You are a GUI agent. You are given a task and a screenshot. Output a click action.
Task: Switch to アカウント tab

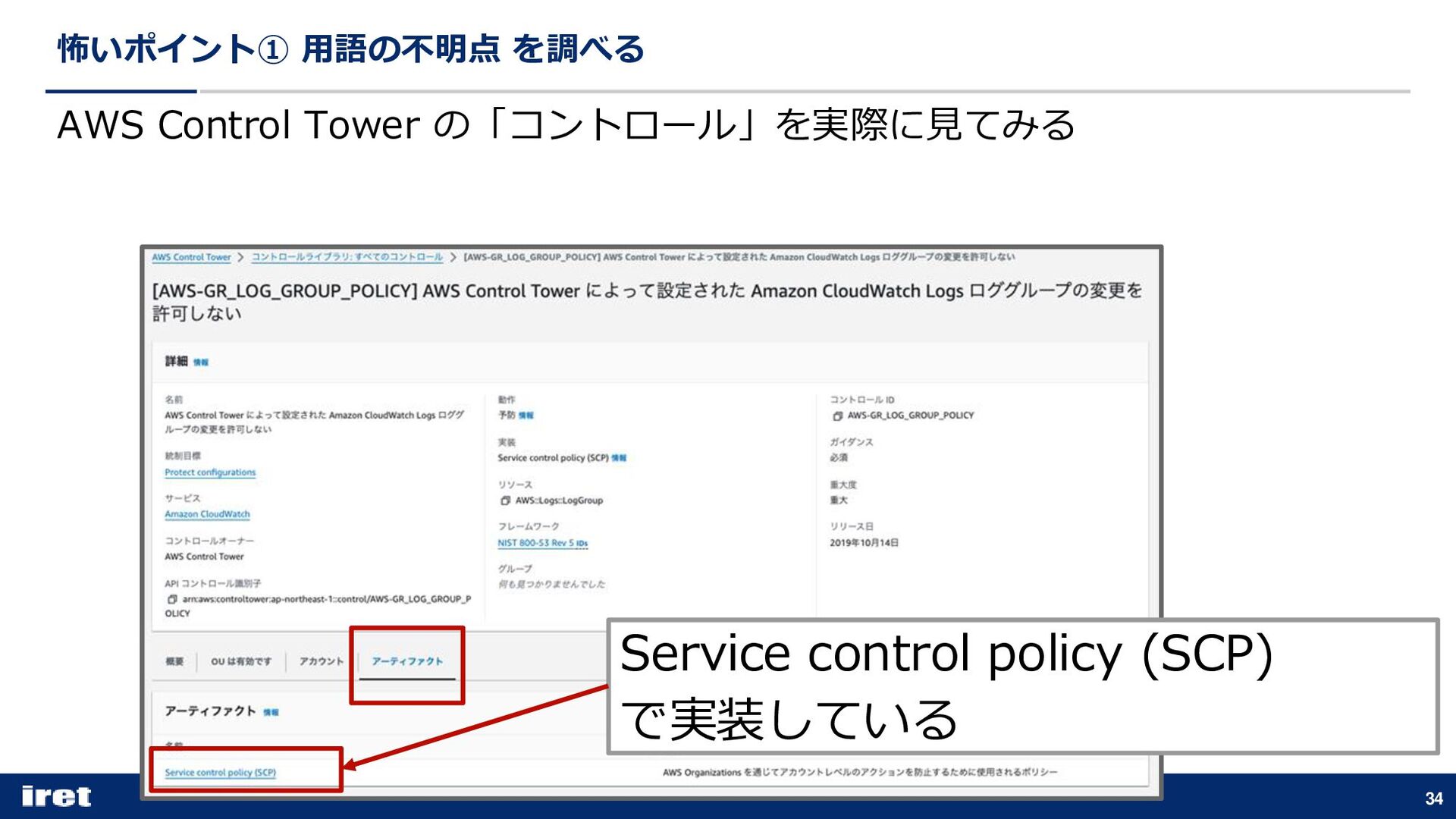coord(321,661)
